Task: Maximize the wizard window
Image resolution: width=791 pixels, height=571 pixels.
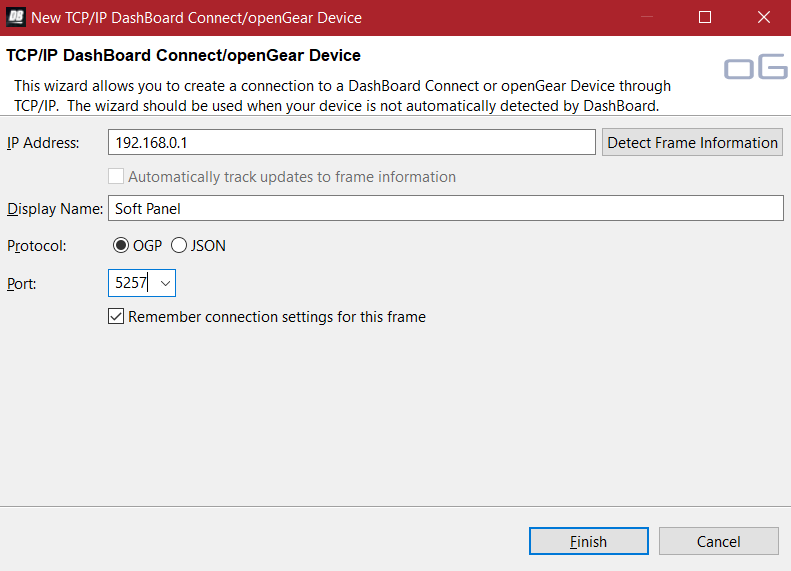Action: click(x=705, y=17)
